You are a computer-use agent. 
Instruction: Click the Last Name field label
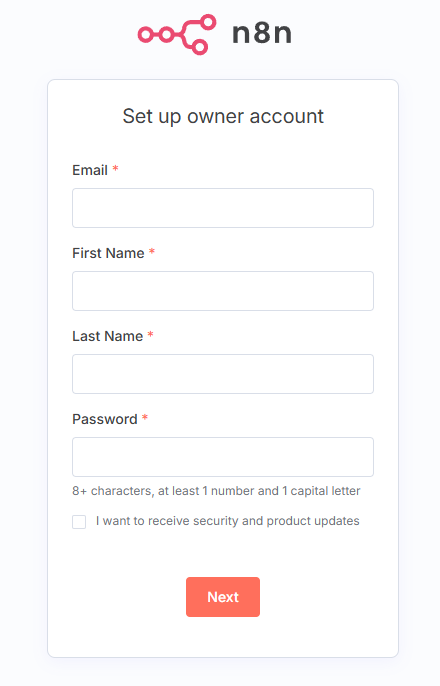[108, 336]
